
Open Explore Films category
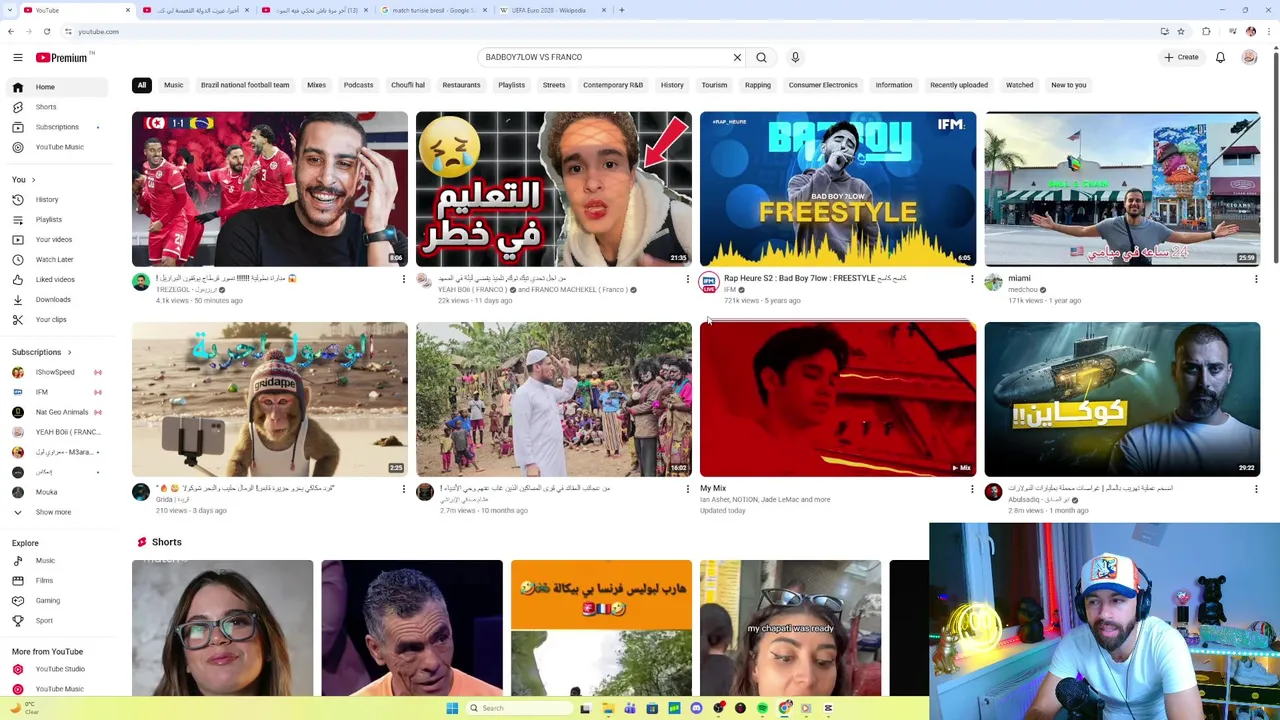click(x=55, y=581)
